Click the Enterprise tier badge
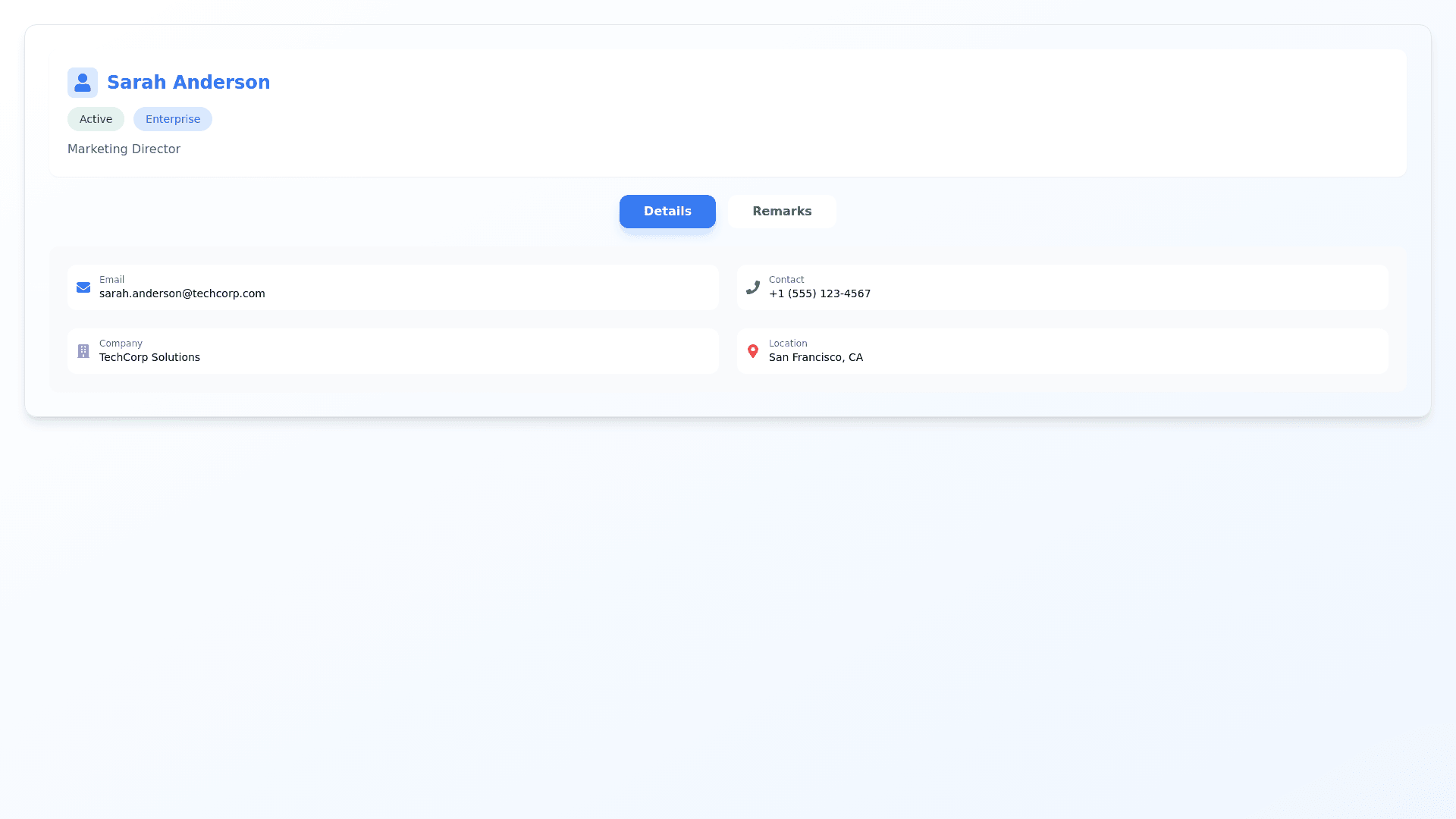This screenshot has width=1456, height=819. [x=173, y=119]
